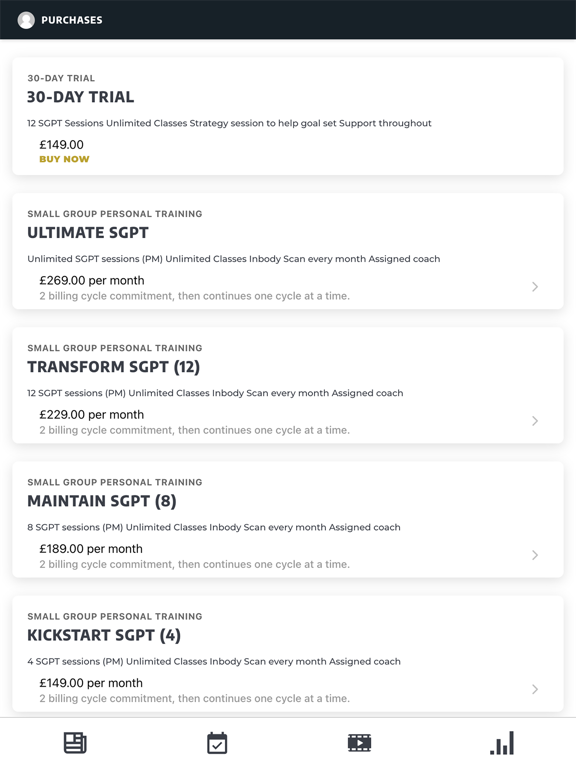Screen dimensions: 576x768
Task: Open the profile avatar icon
Action: [26, 20]
